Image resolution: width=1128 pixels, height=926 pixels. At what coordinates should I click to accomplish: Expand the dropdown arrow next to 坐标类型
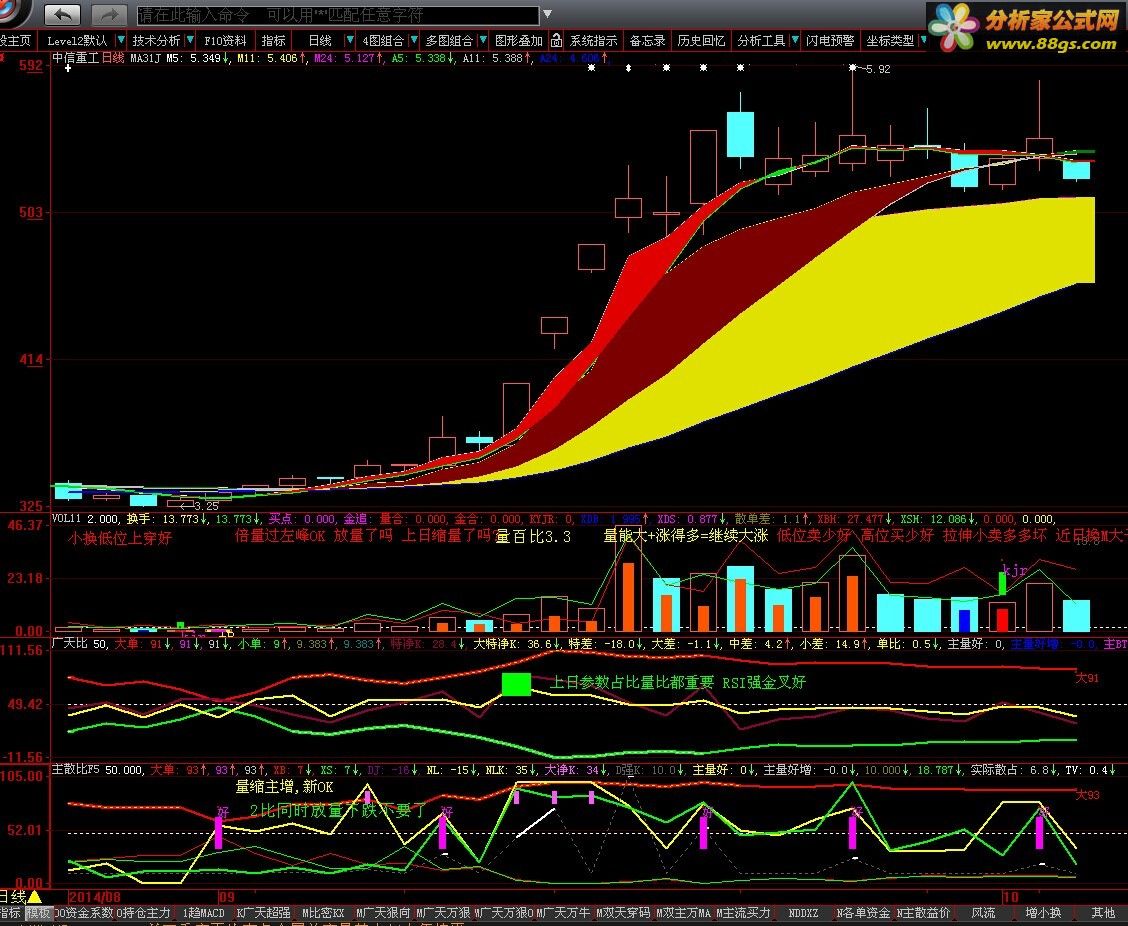(924, 40)
